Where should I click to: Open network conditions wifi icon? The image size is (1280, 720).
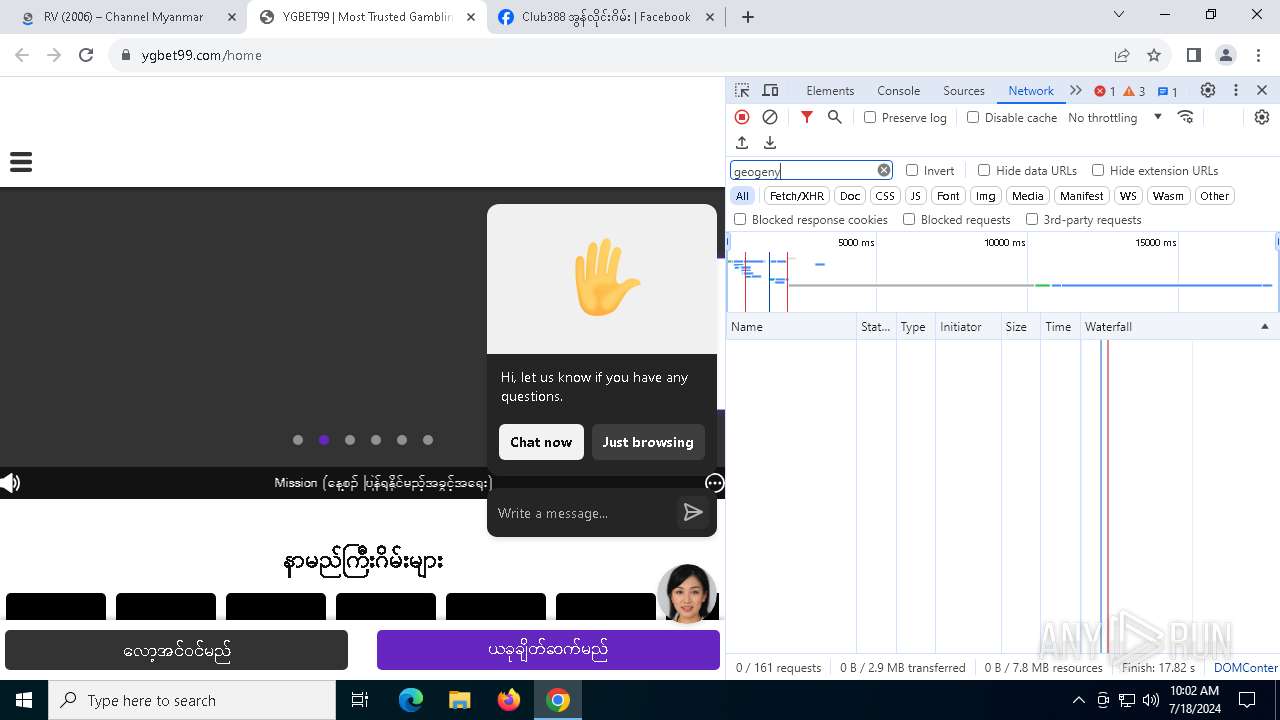1186,117
